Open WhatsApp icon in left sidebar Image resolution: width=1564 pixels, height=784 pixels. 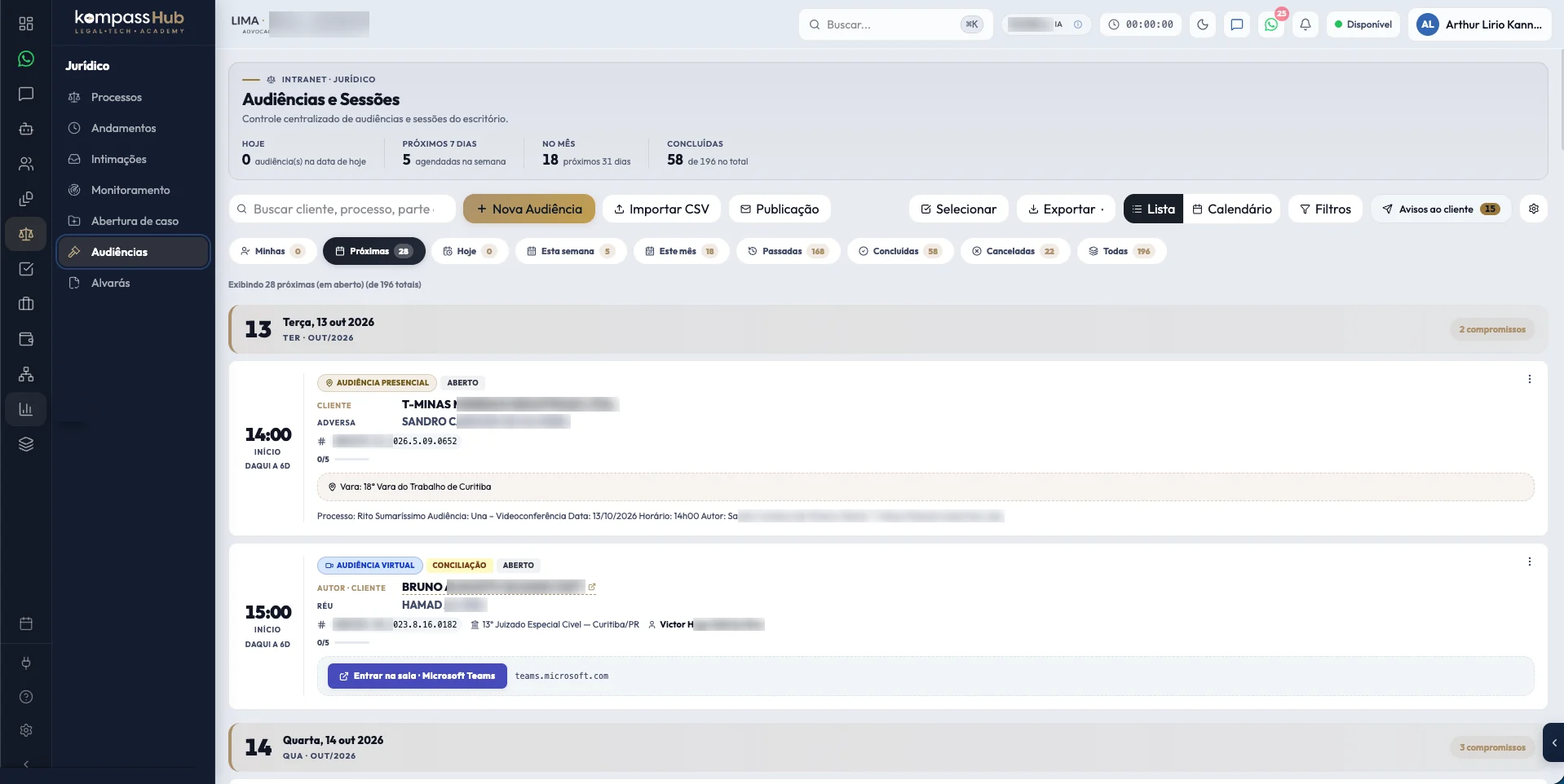(x=26, y=59)
